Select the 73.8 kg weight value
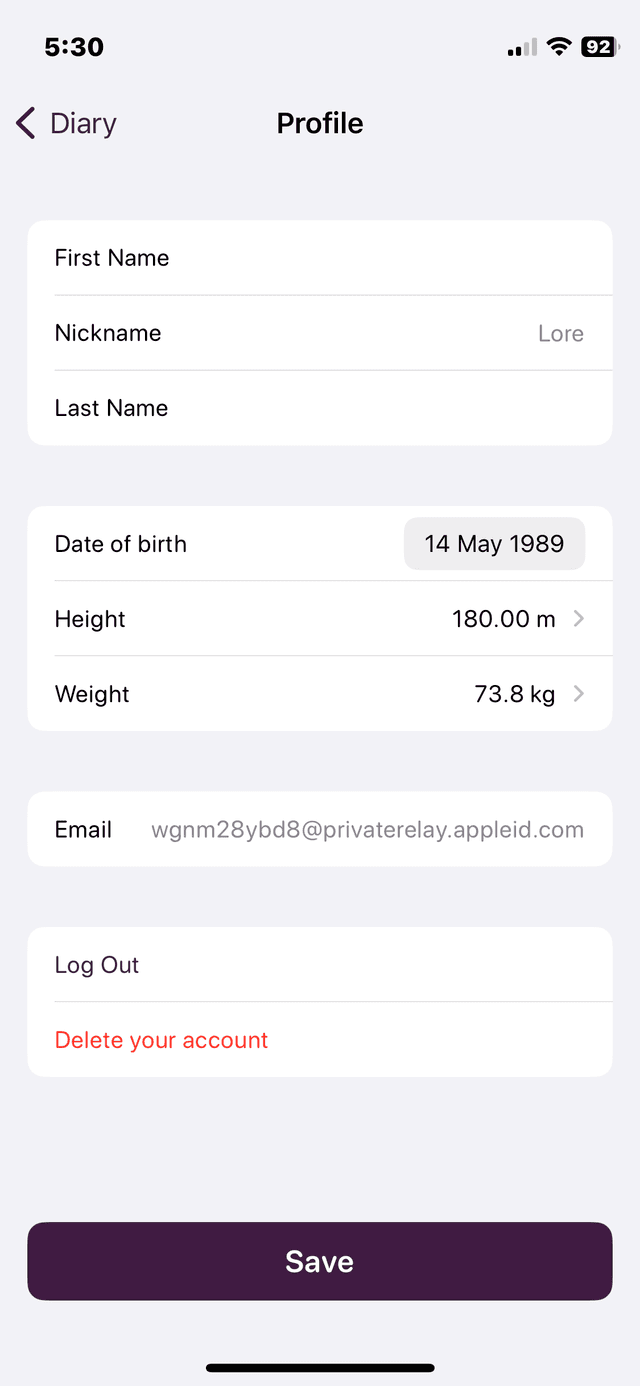 tap(514, 694)
